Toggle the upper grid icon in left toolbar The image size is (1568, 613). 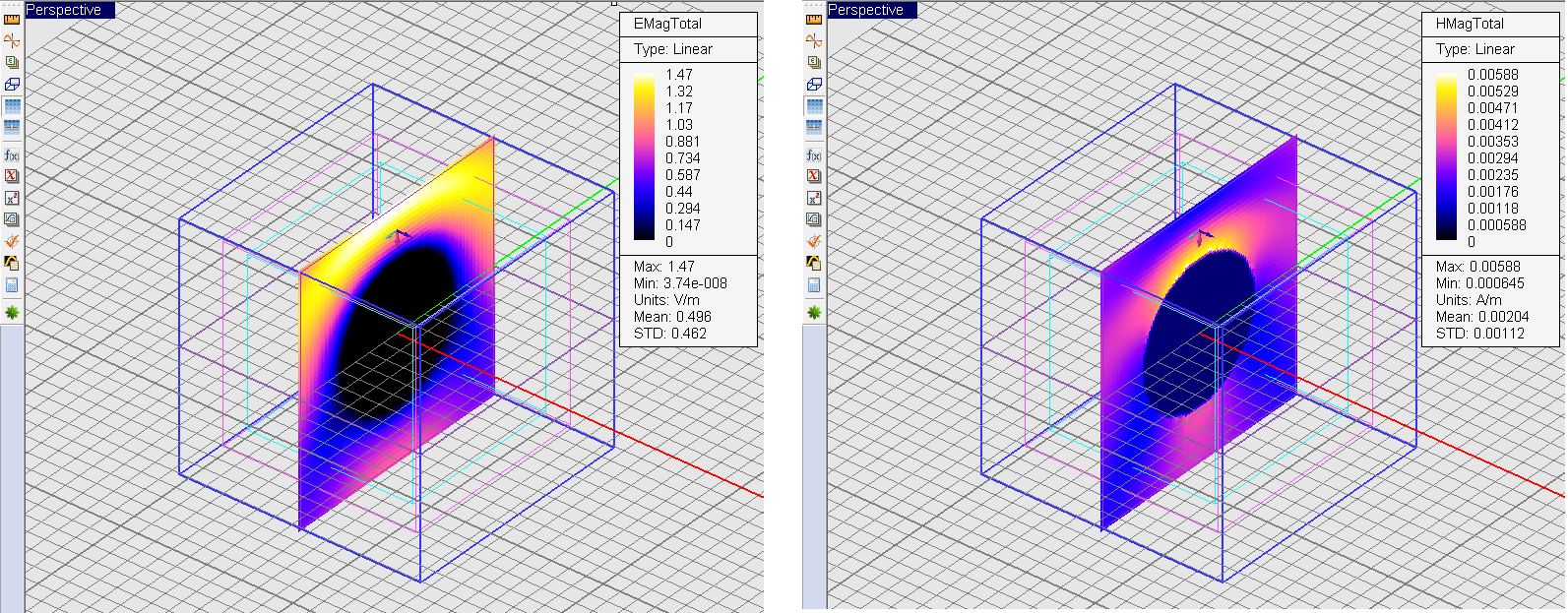click(12, 106)
